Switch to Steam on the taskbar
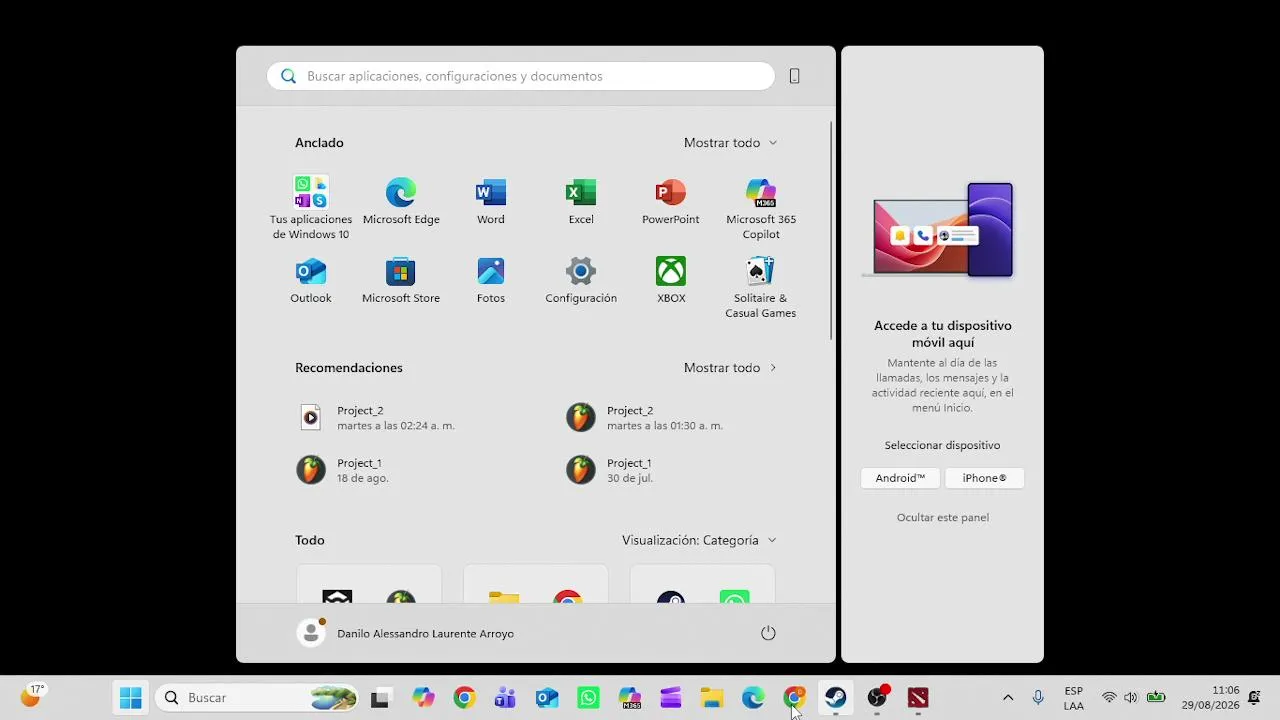Screen dimensions: 1280x720 point(836,698)
